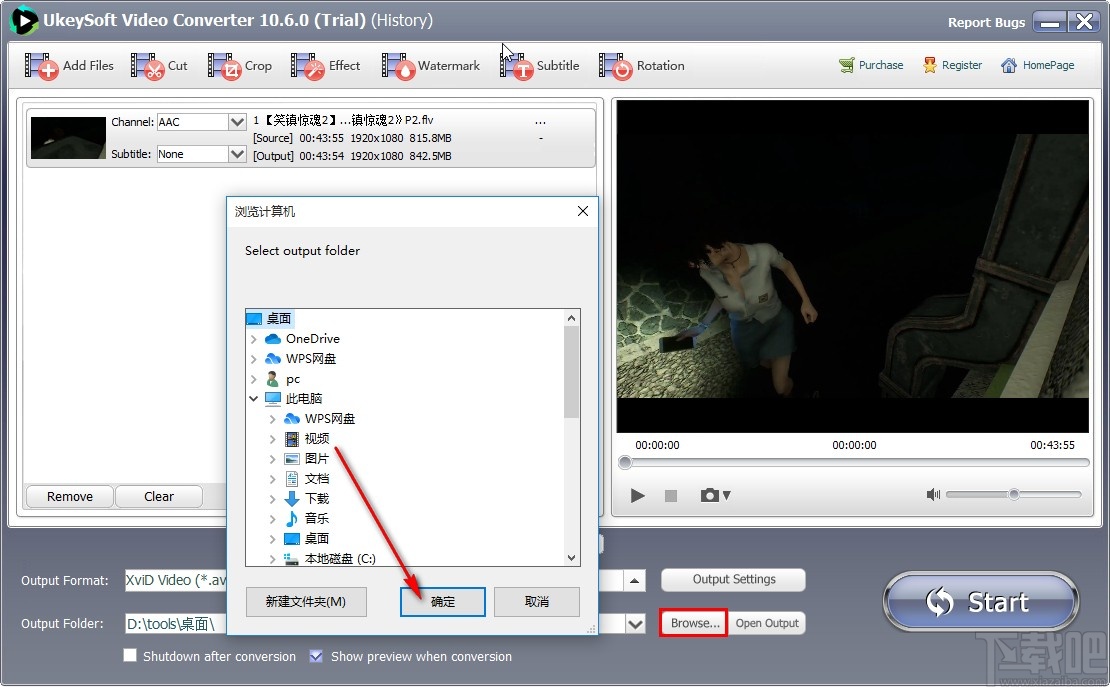Collapse the 此电脑 node

[253, 399]
